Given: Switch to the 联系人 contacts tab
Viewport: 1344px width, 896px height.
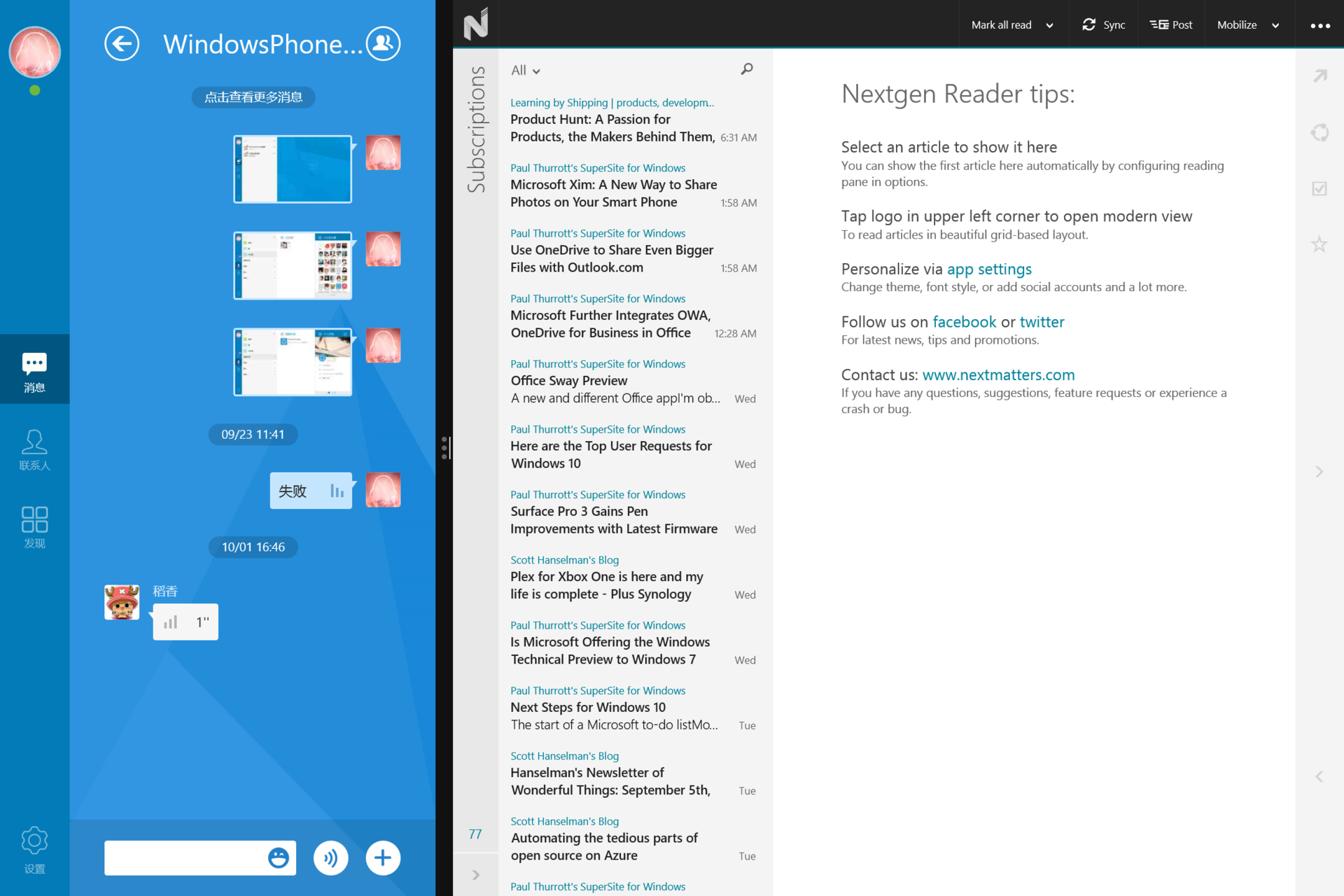Looking at the screenshot, I should 34,449.
